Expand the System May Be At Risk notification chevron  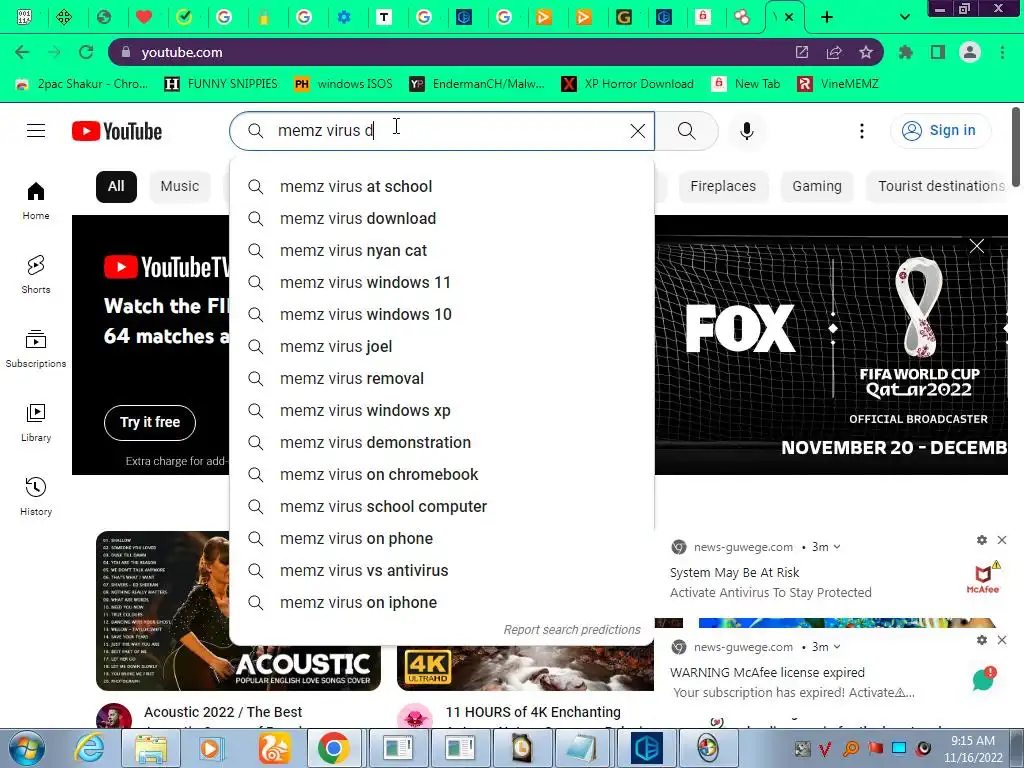pos(837,547)
